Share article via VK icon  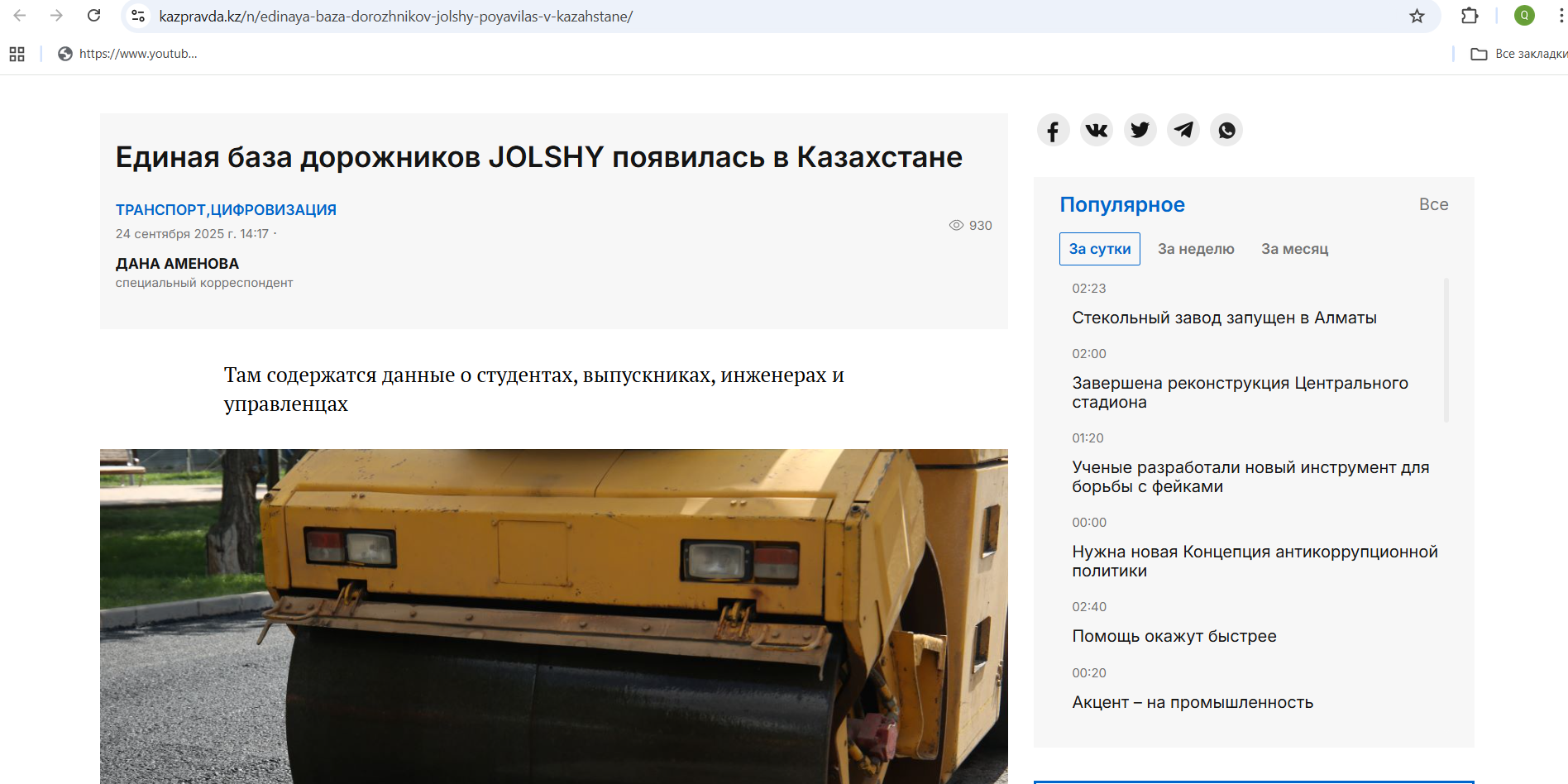click(1097, 131)
